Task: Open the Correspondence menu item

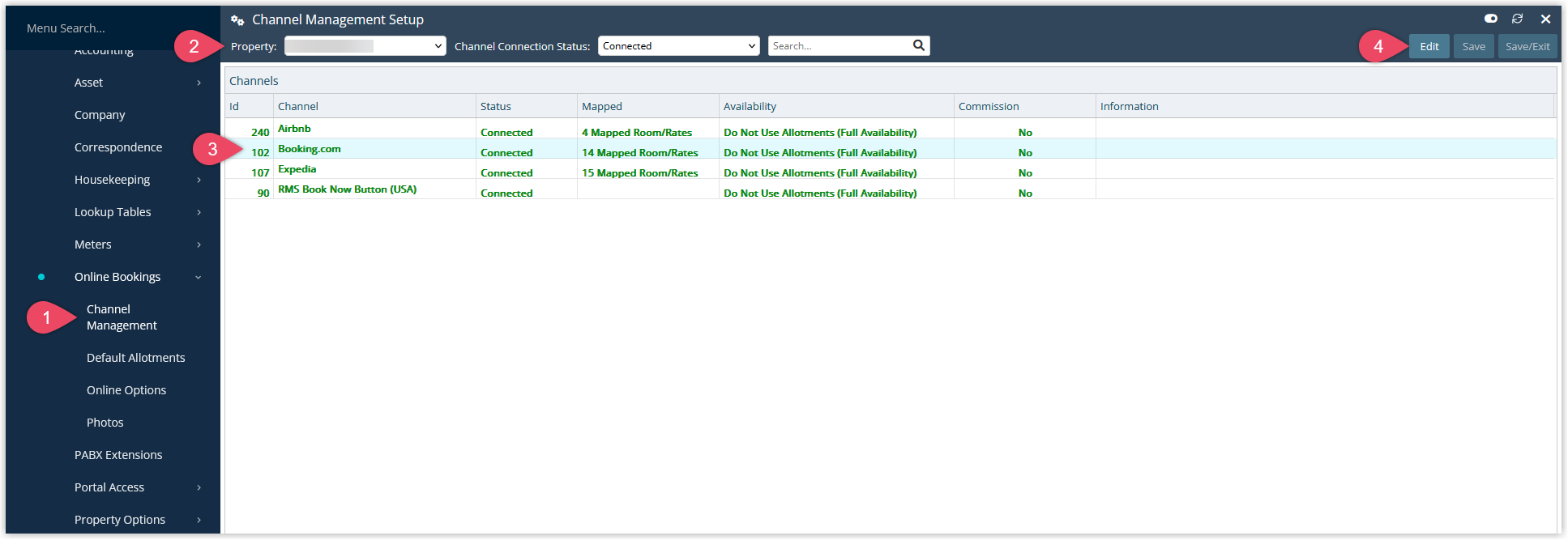Action: tap(118, 147)
